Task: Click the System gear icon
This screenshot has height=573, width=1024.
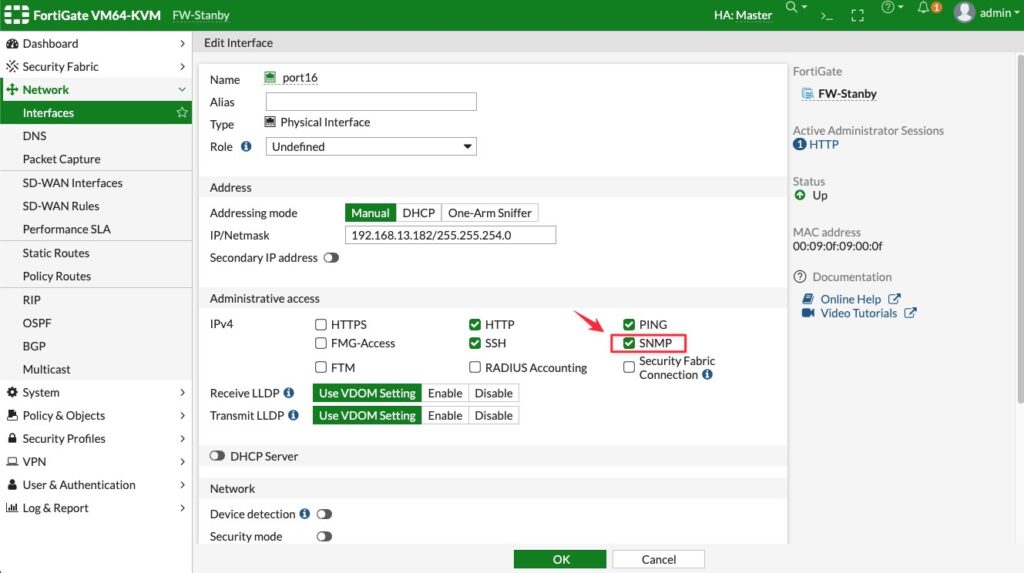Action: 12,392
